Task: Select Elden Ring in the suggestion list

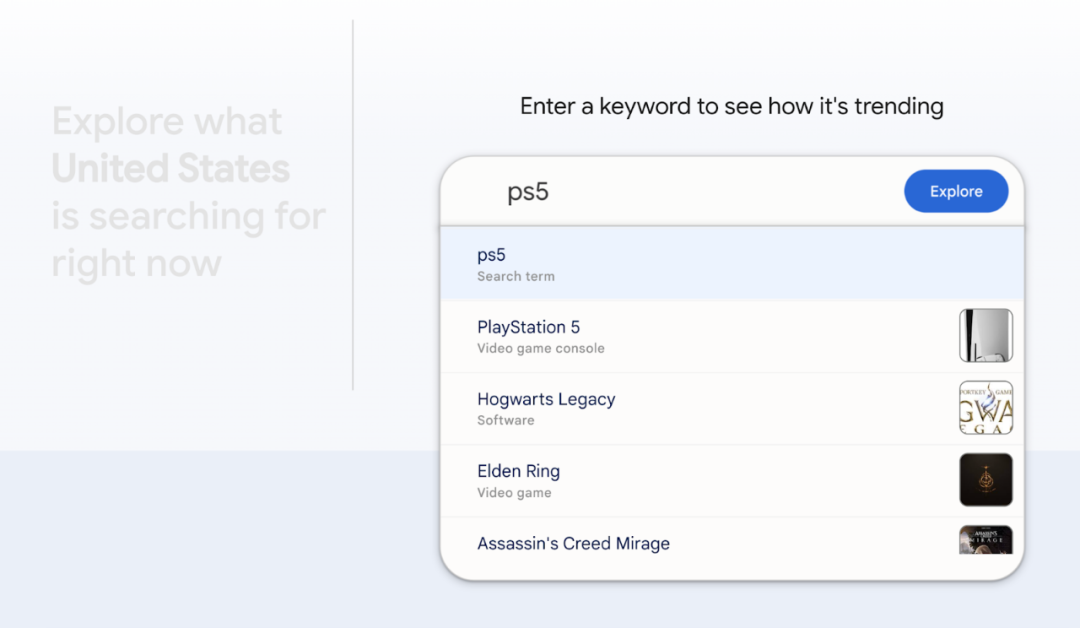Action: (x=518, y=471)
